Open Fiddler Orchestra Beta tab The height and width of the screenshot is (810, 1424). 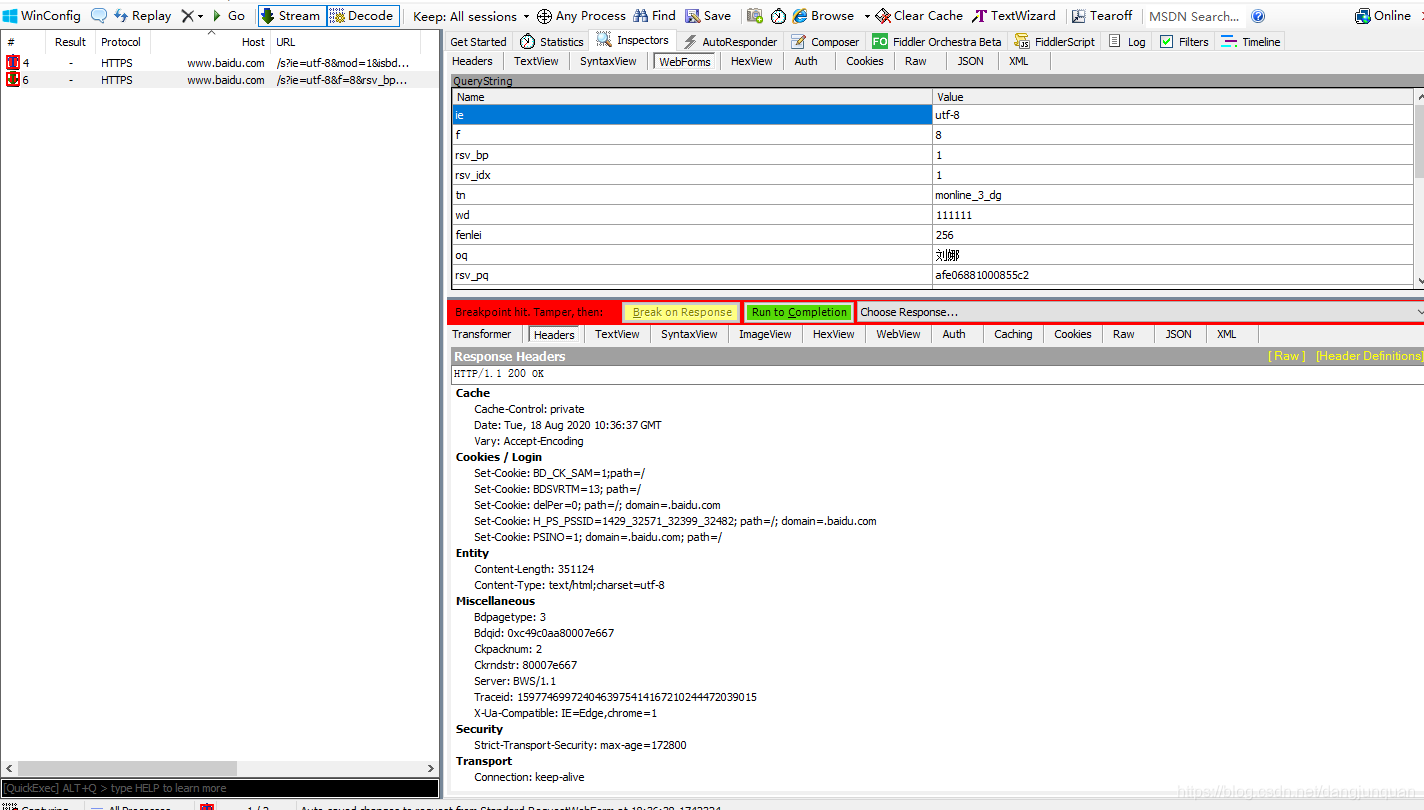[x=937, y=42]
